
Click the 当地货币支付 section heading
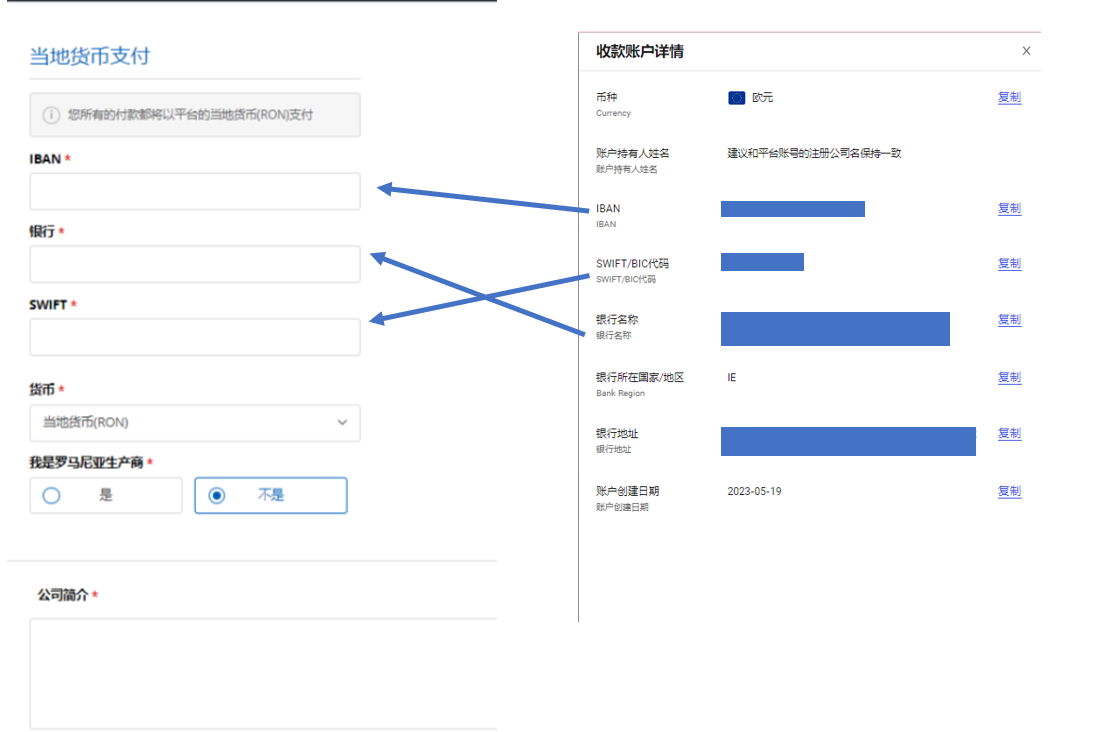coord(89,56)
